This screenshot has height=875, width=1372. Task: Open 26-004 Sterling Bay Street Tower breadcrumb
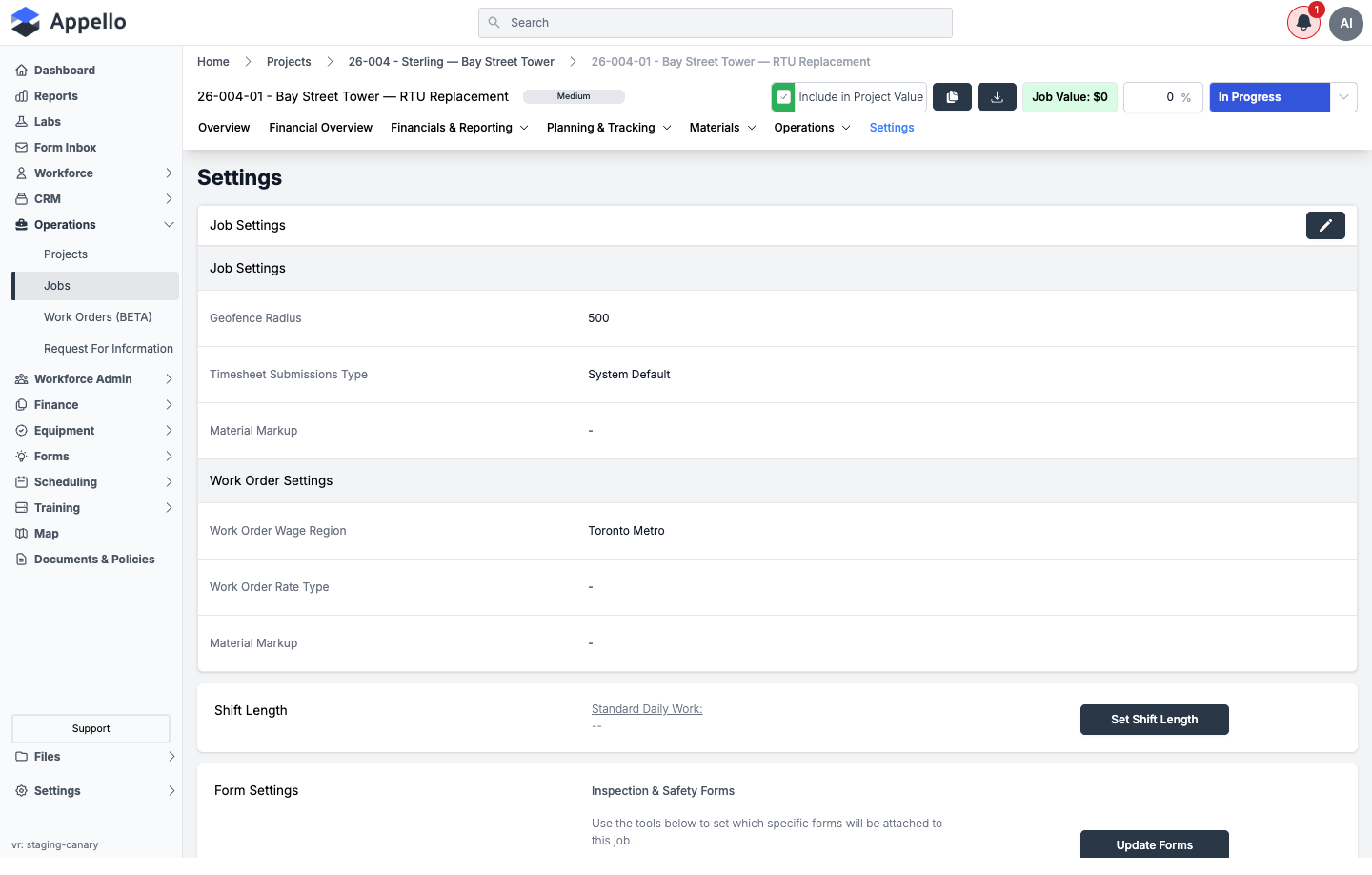[x=452, y=62]
